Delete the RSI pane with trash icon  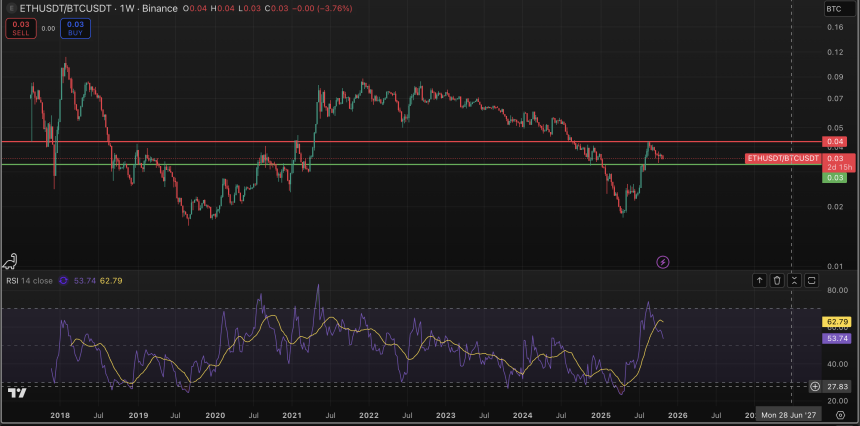click(777, 281)
